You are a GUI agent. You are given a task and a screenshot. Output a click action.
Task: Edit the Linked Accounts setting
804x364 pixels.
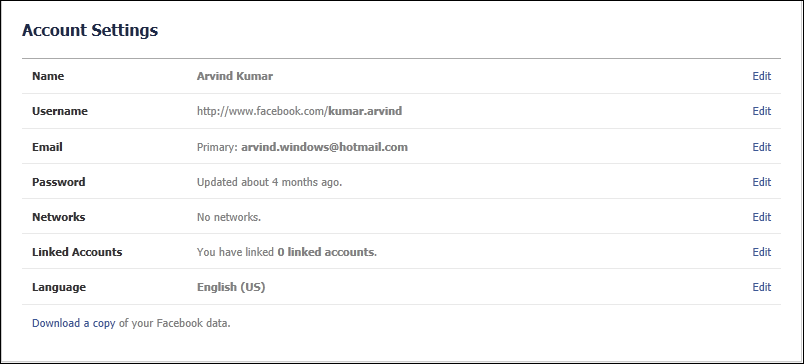point(761,252)
